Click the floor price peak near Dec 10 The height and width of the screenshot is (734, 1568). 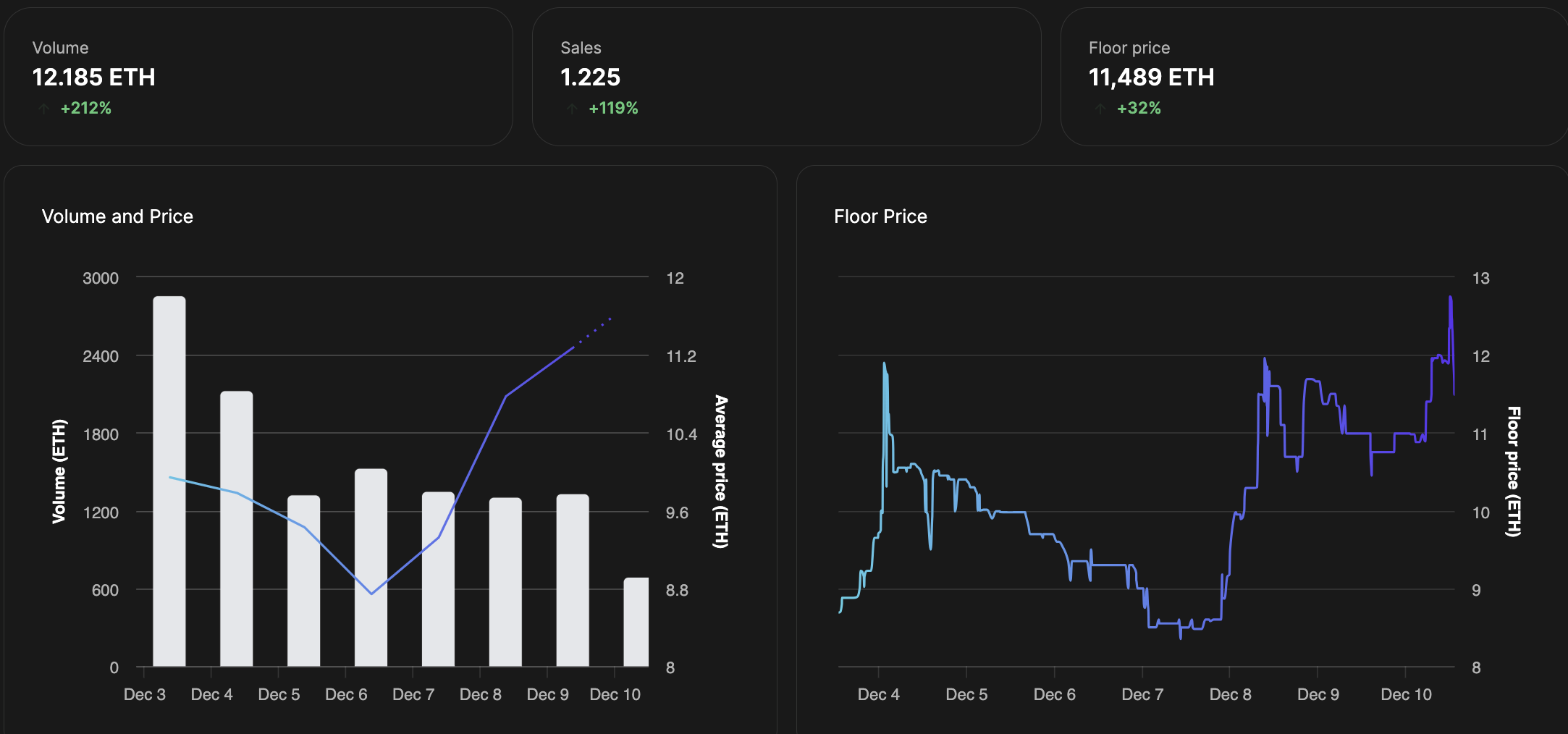1450,298
